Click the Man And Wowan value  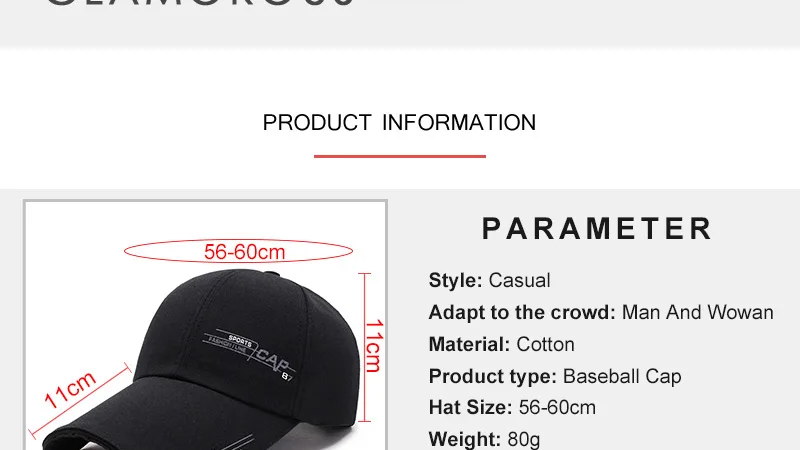[x=697, y=312]
